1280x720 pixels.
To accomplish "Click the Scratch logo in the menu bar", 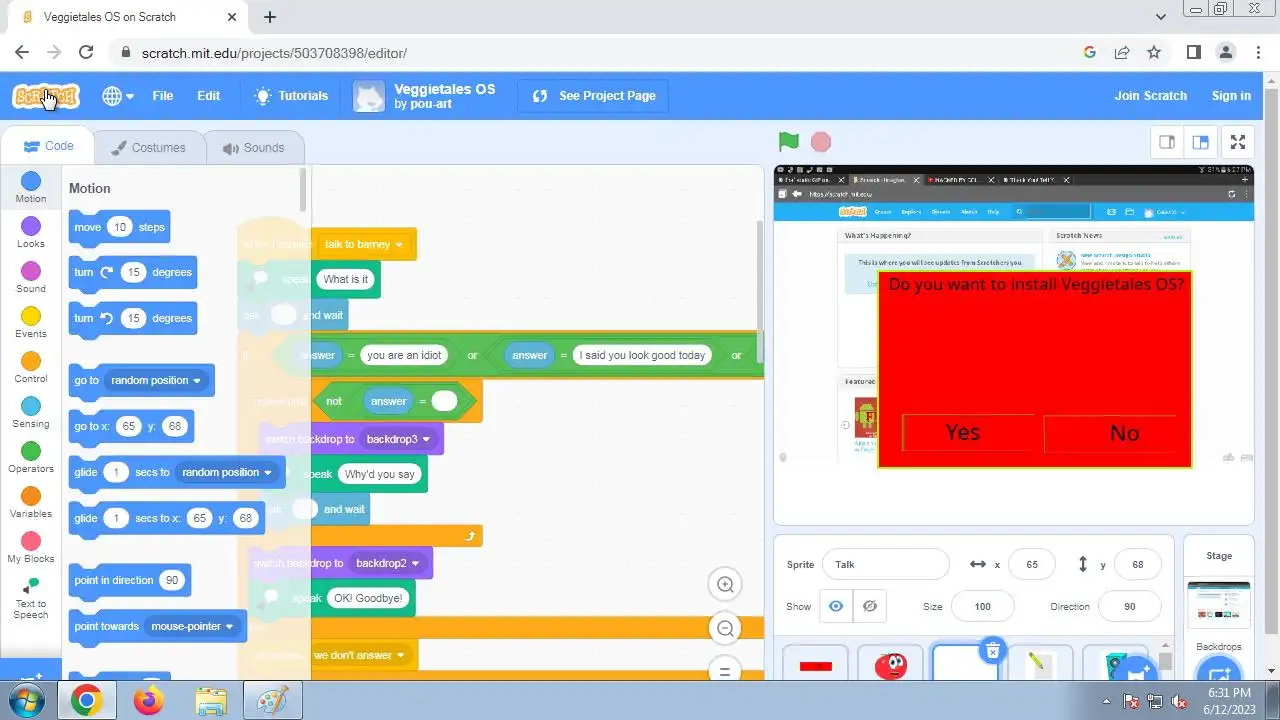I will pos(46,96).
